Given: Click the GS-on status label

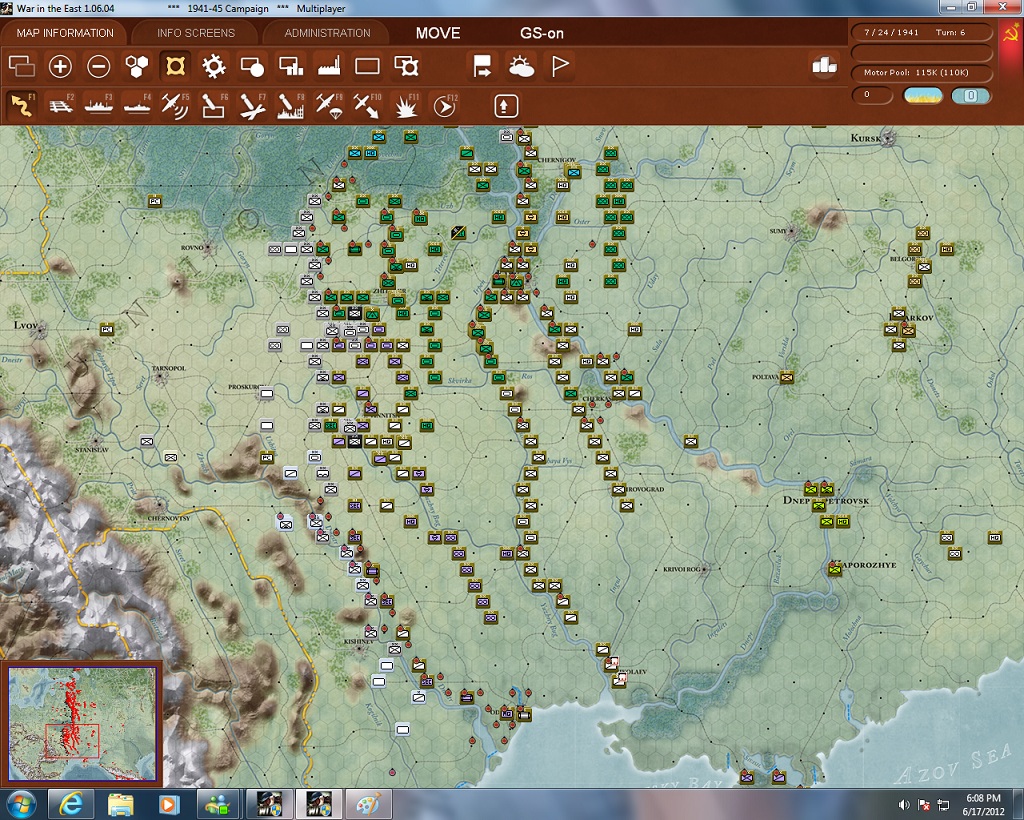Looking at the screenshot, I should (x=541, y=33).
